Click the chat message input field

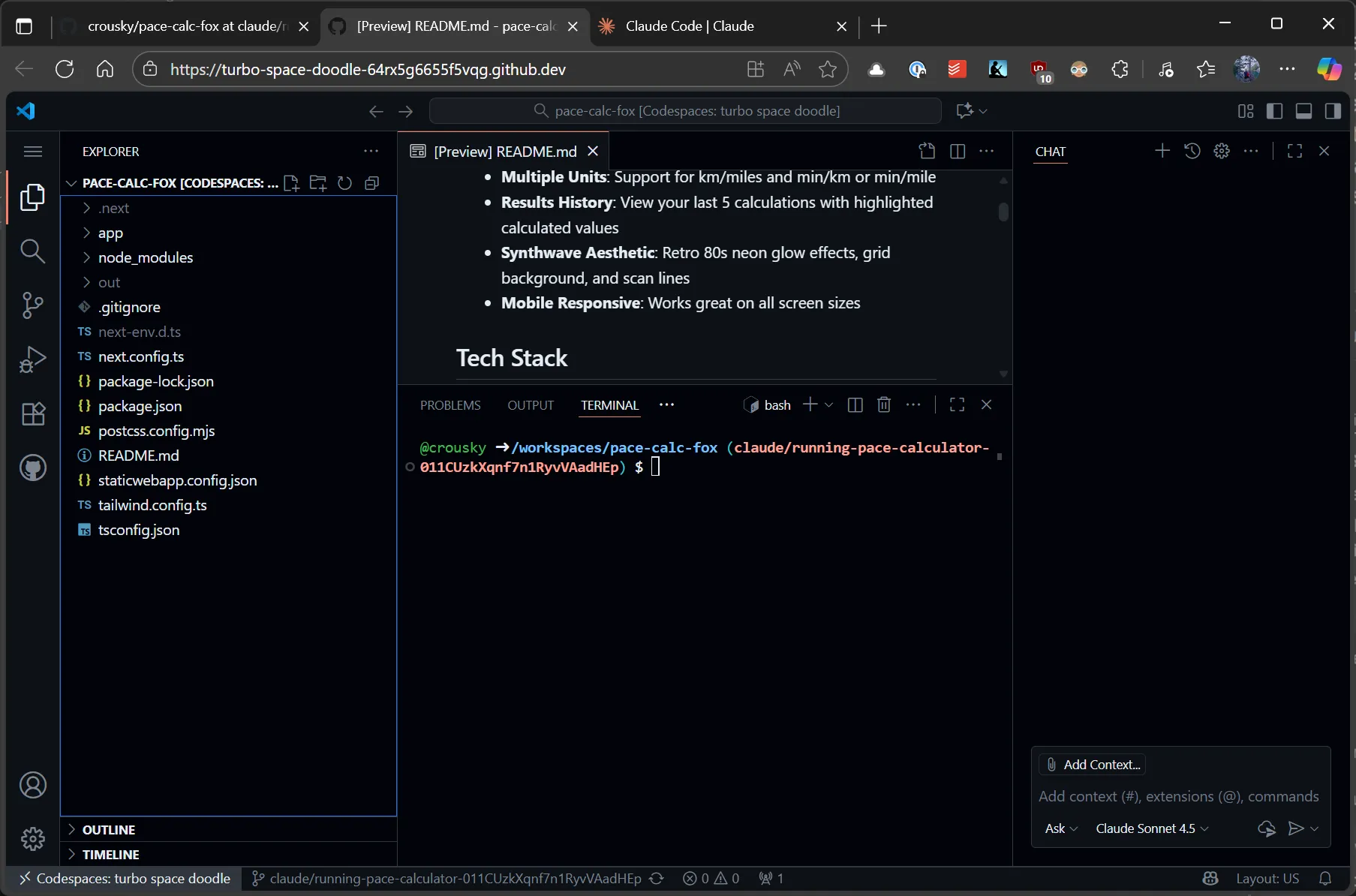click(x=1178, y=796)
